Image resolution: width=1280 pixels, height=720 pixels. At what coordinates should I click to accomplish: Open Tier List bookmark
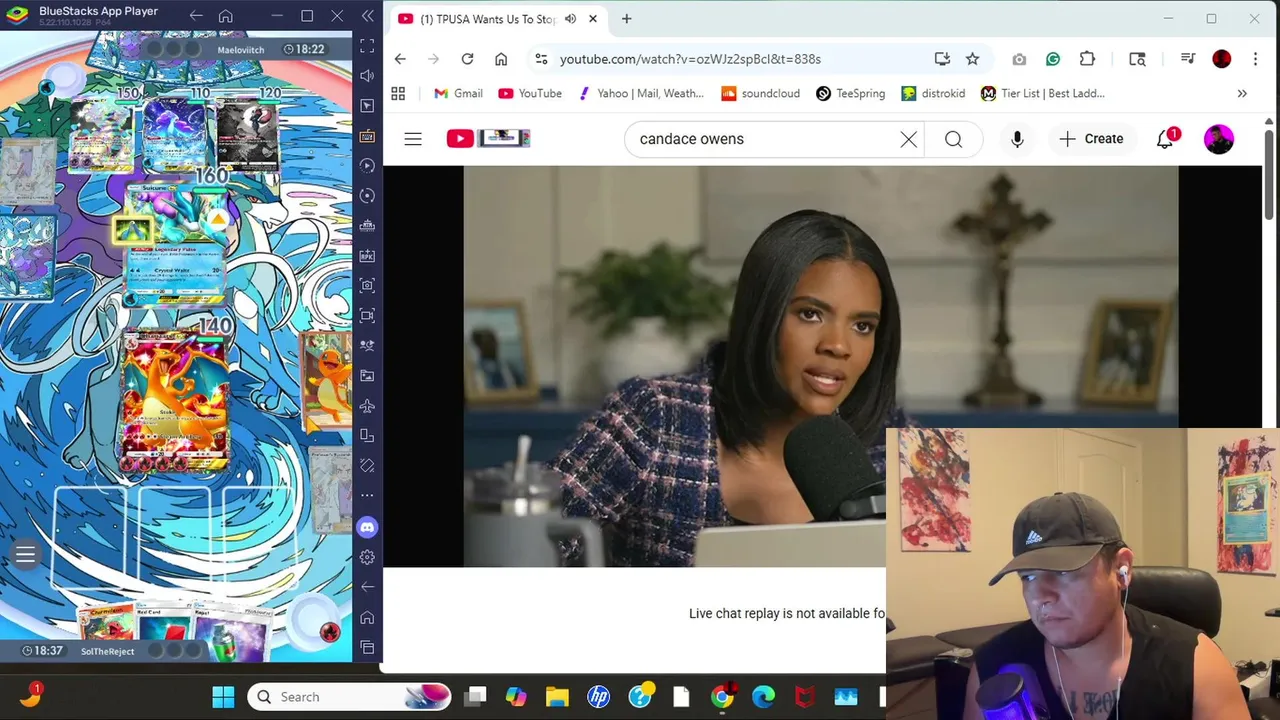coord(1043,93)
